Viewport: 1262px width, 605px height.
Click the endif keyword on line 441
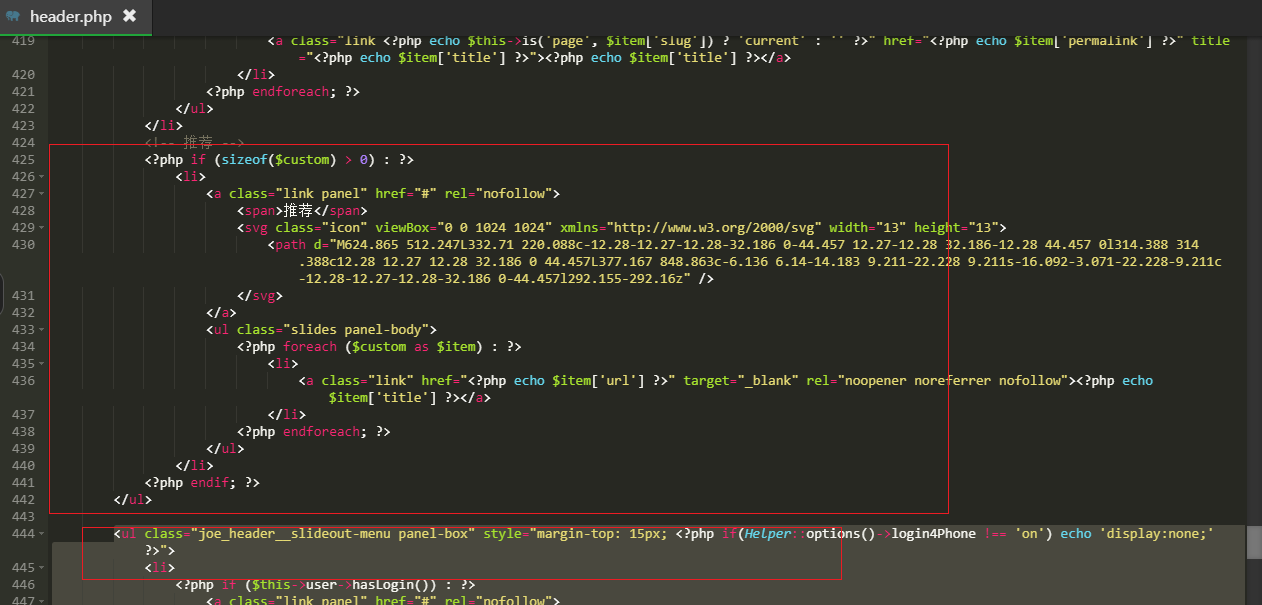pos(211,482)
